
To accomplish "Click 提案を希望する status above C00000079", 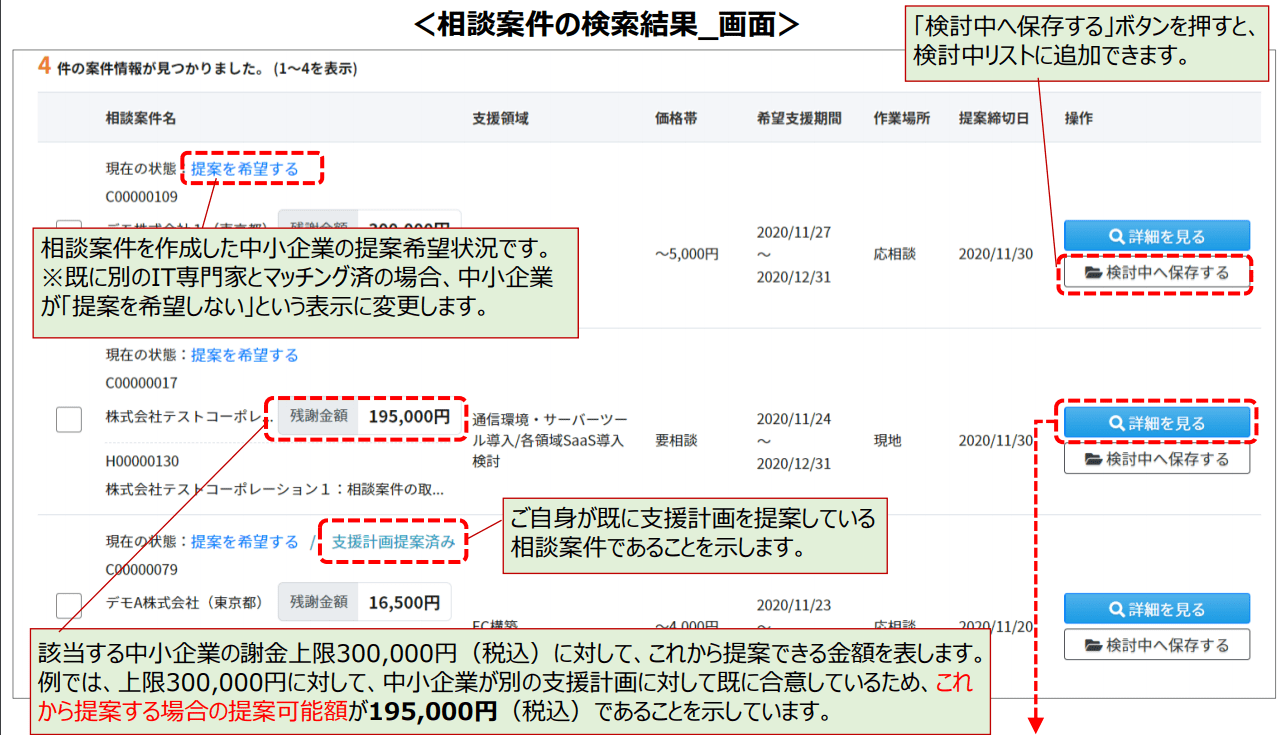I will (x=245, y=541).
